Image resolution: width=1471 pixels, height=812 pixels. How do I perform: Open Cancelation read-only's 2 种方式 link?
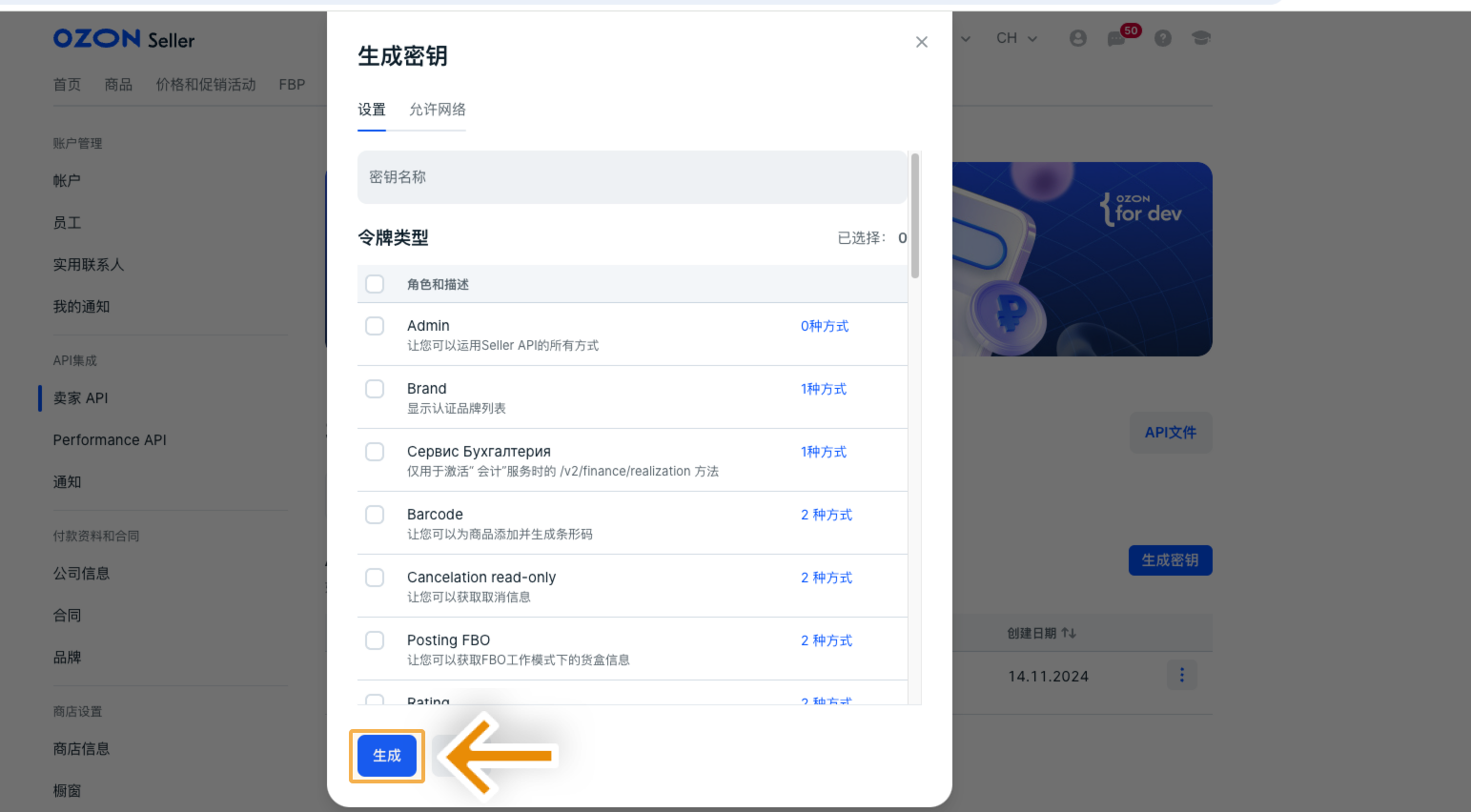(827, 578)
